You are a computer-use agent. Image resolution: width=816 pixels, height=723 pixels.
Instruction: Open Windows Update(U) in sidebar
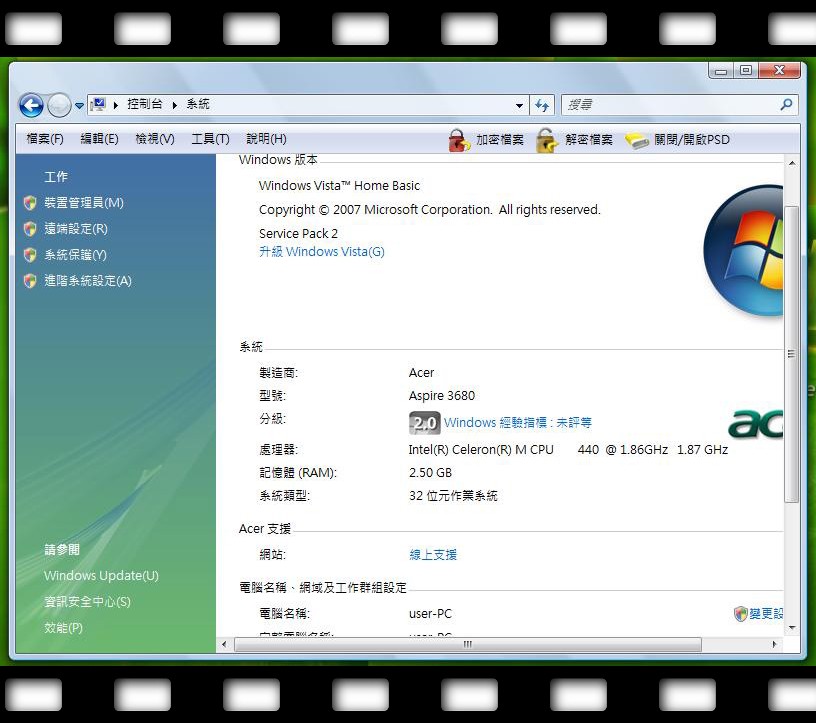101,576
